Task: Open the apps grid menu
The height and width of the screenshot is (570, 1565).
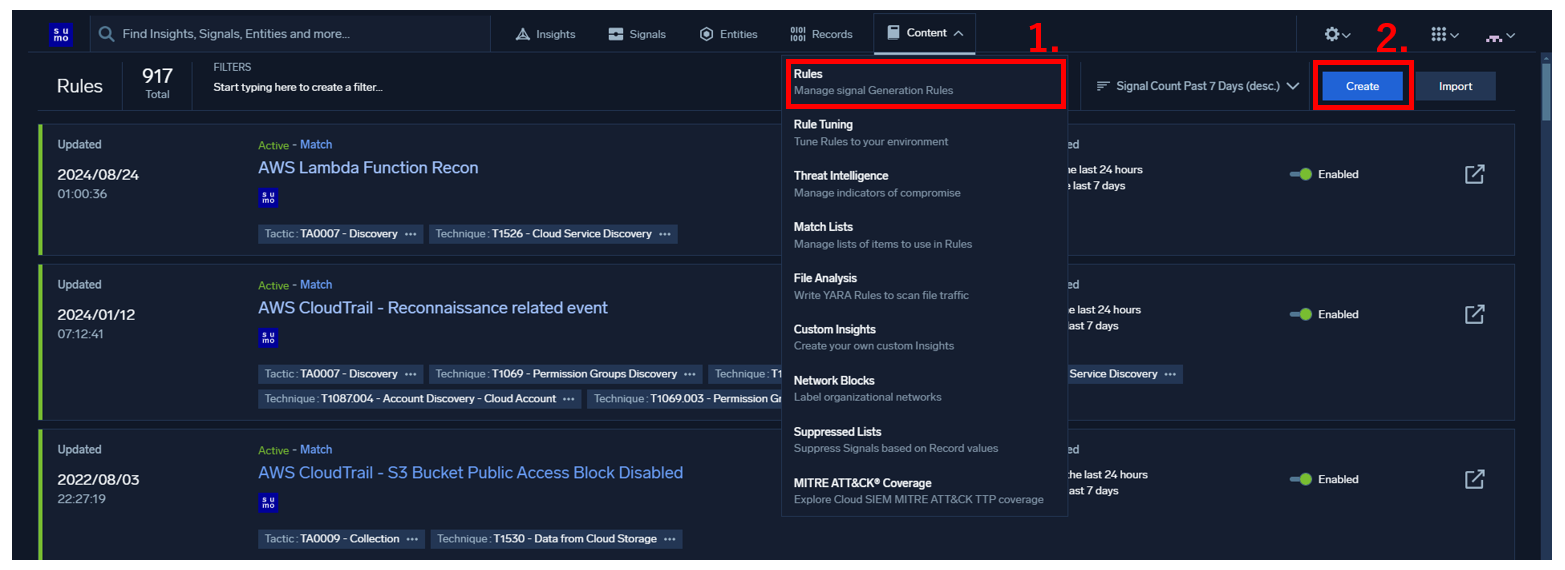Action: (x=1444, y=34)
